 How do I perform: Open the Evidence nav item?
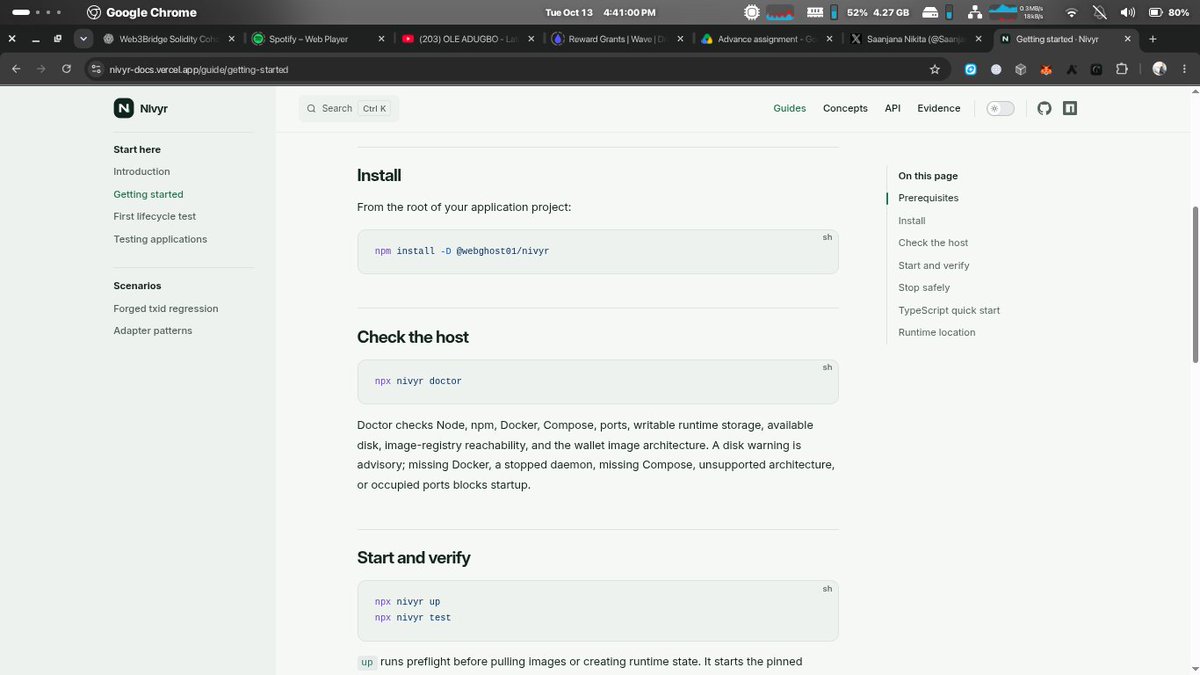point(939,108)
